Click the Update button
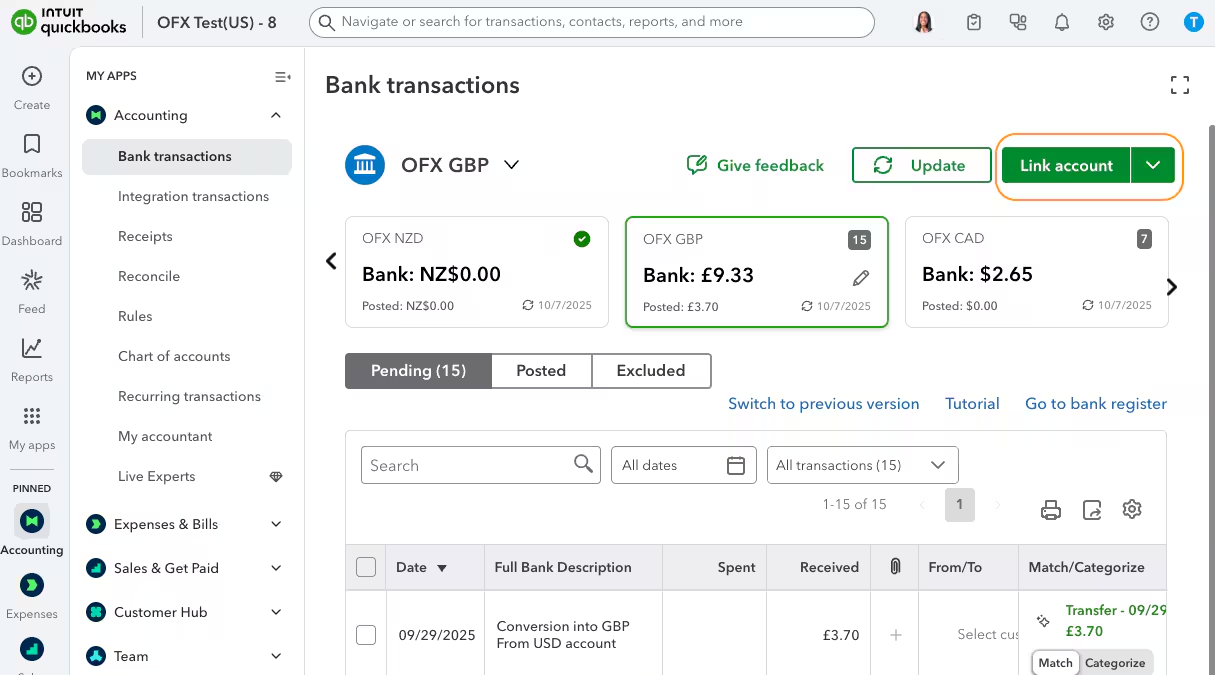 pyautogui.click(x=921, y=166)
